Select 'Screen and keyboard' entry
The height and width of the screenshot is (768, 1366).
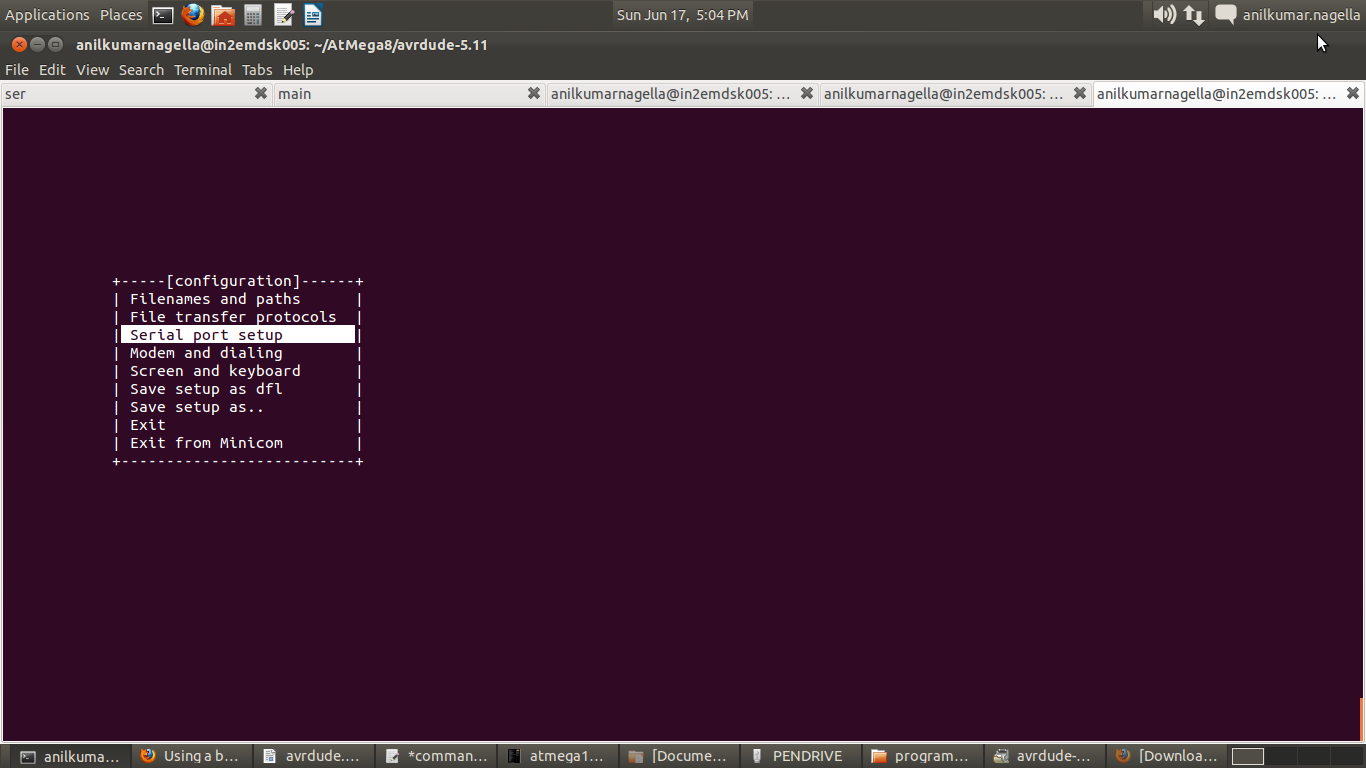pos(215,371)
